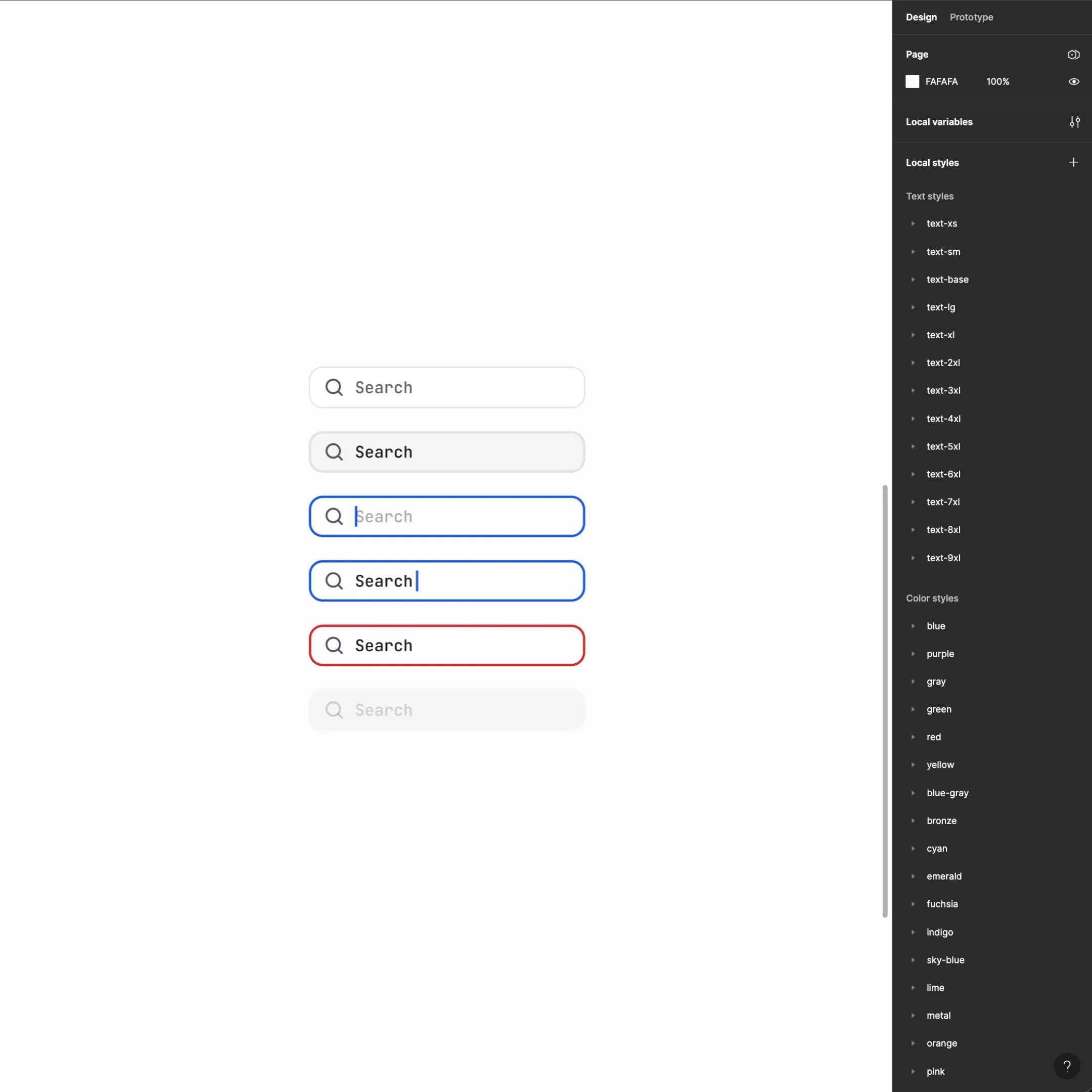Screen dimensions: 1092x1092
Task: Open the local variables settings icon
Action: point(1074,122)
